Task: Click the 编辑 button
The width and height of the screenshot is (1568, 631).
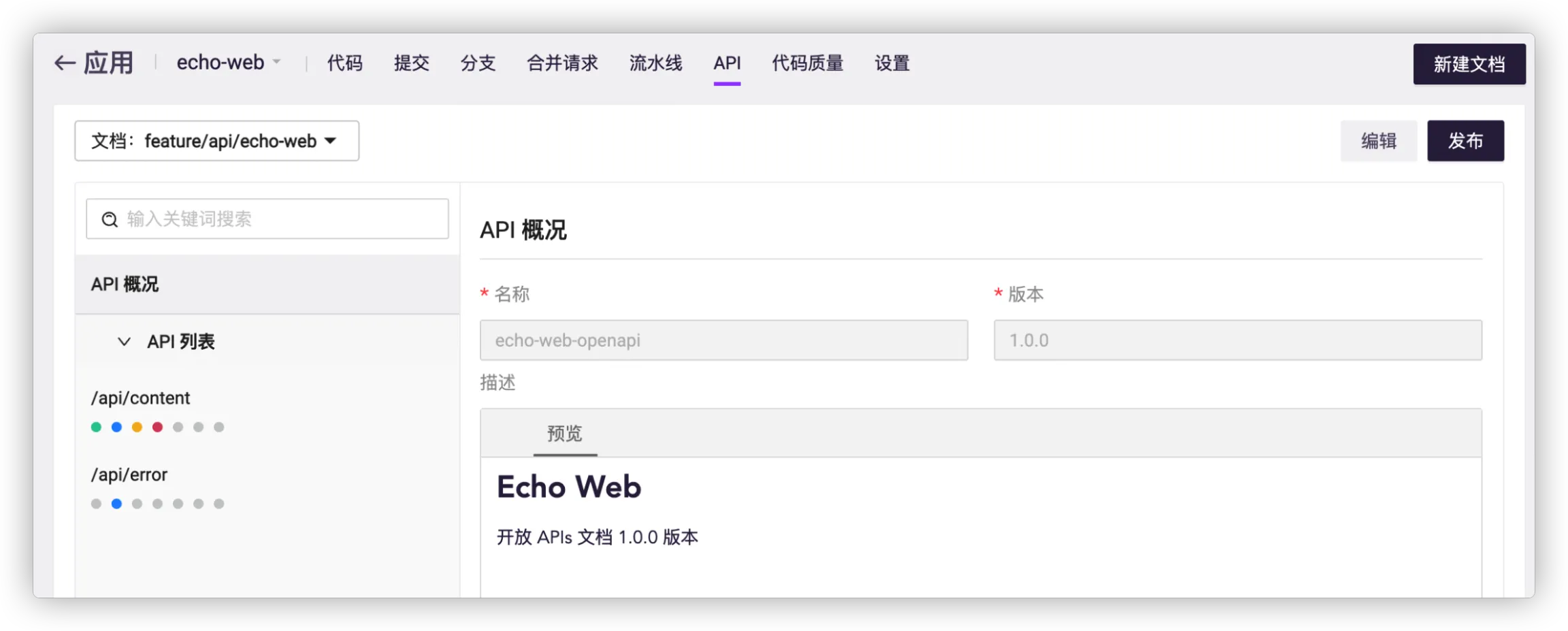Action: pos(1378,141)
